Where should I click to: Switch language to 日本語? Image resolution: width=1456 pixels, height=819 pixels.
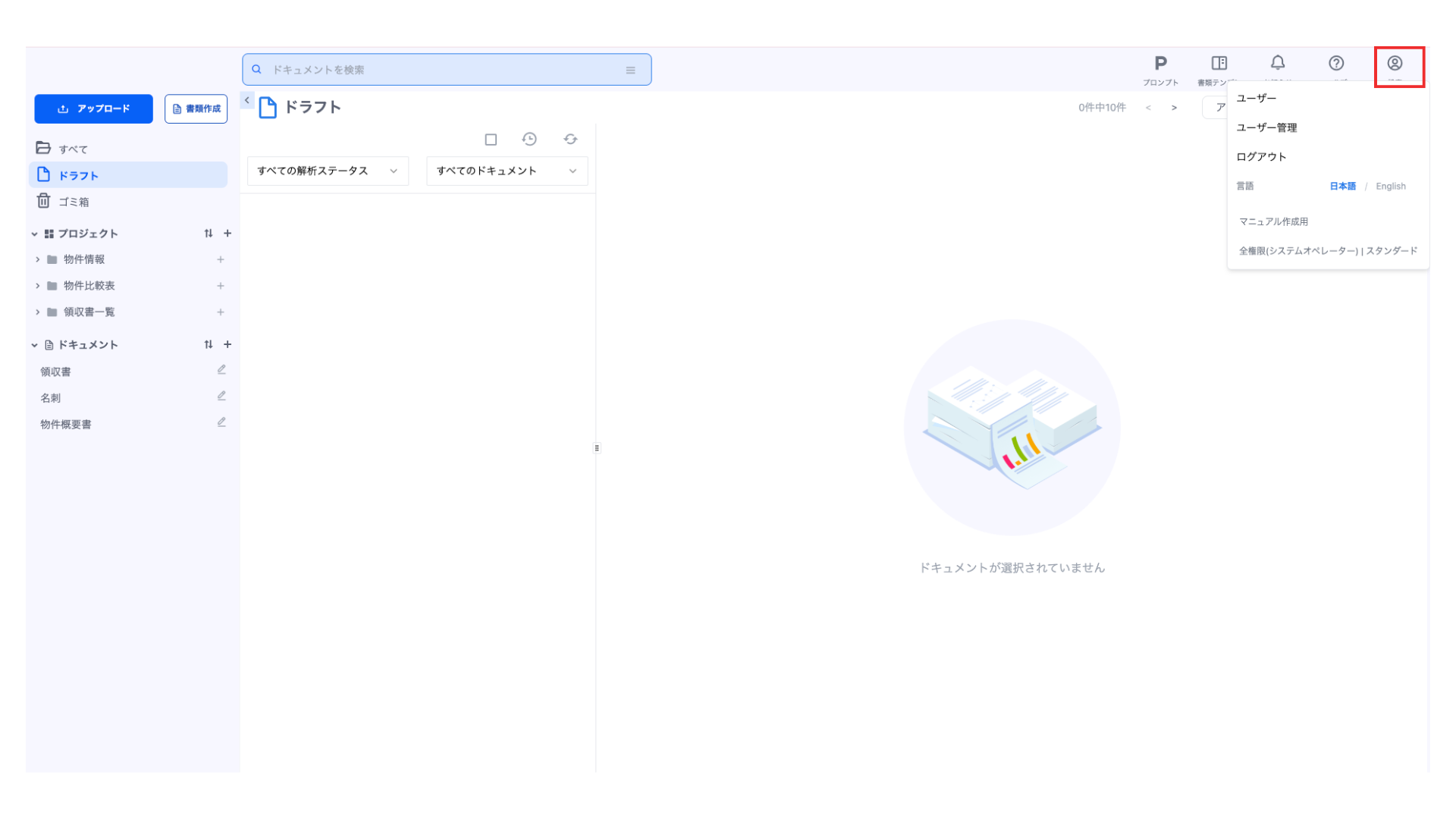tap(1342, 187)
